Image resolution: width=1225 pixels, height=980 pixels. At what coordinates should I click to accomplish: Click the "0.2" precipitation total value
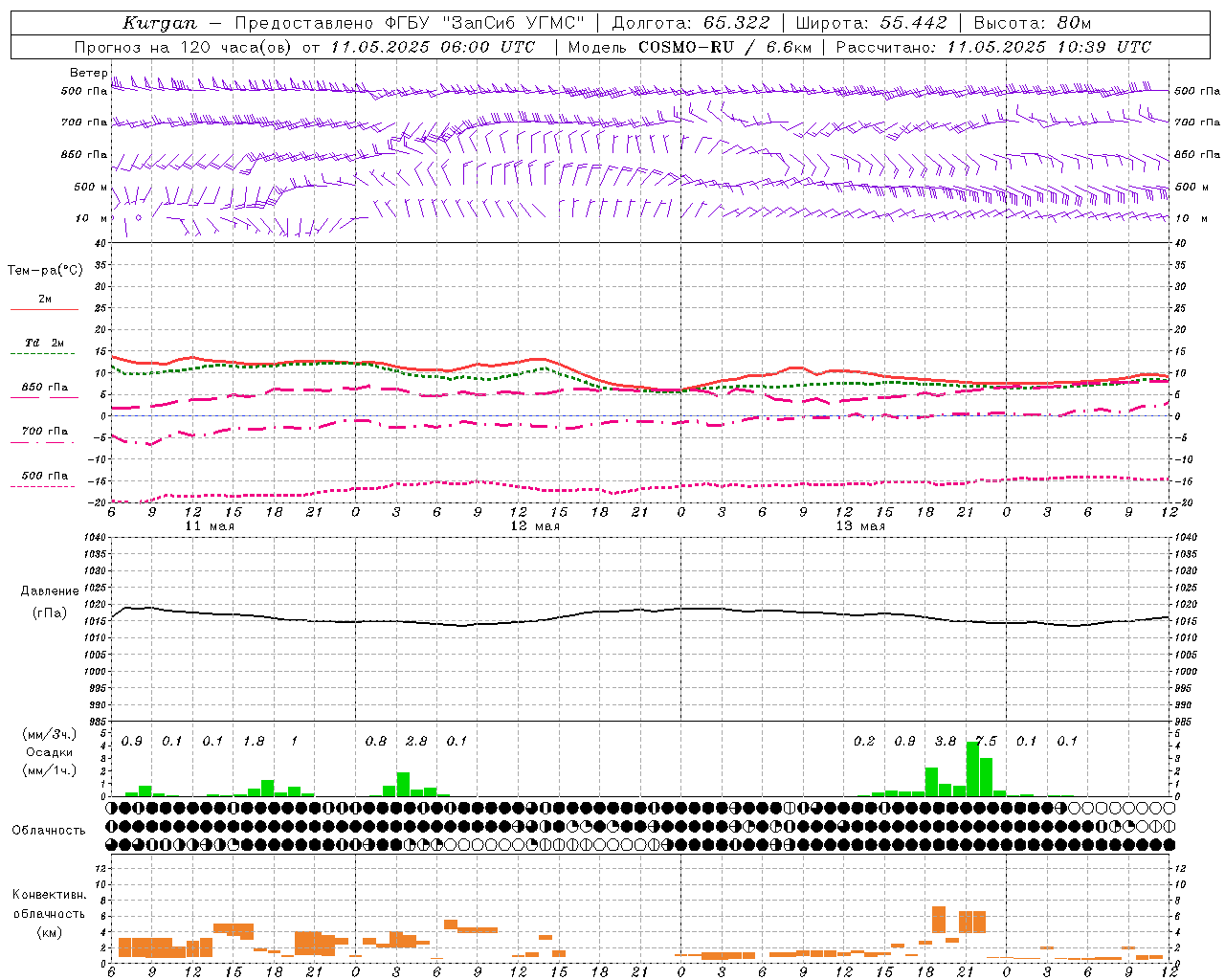863,742
